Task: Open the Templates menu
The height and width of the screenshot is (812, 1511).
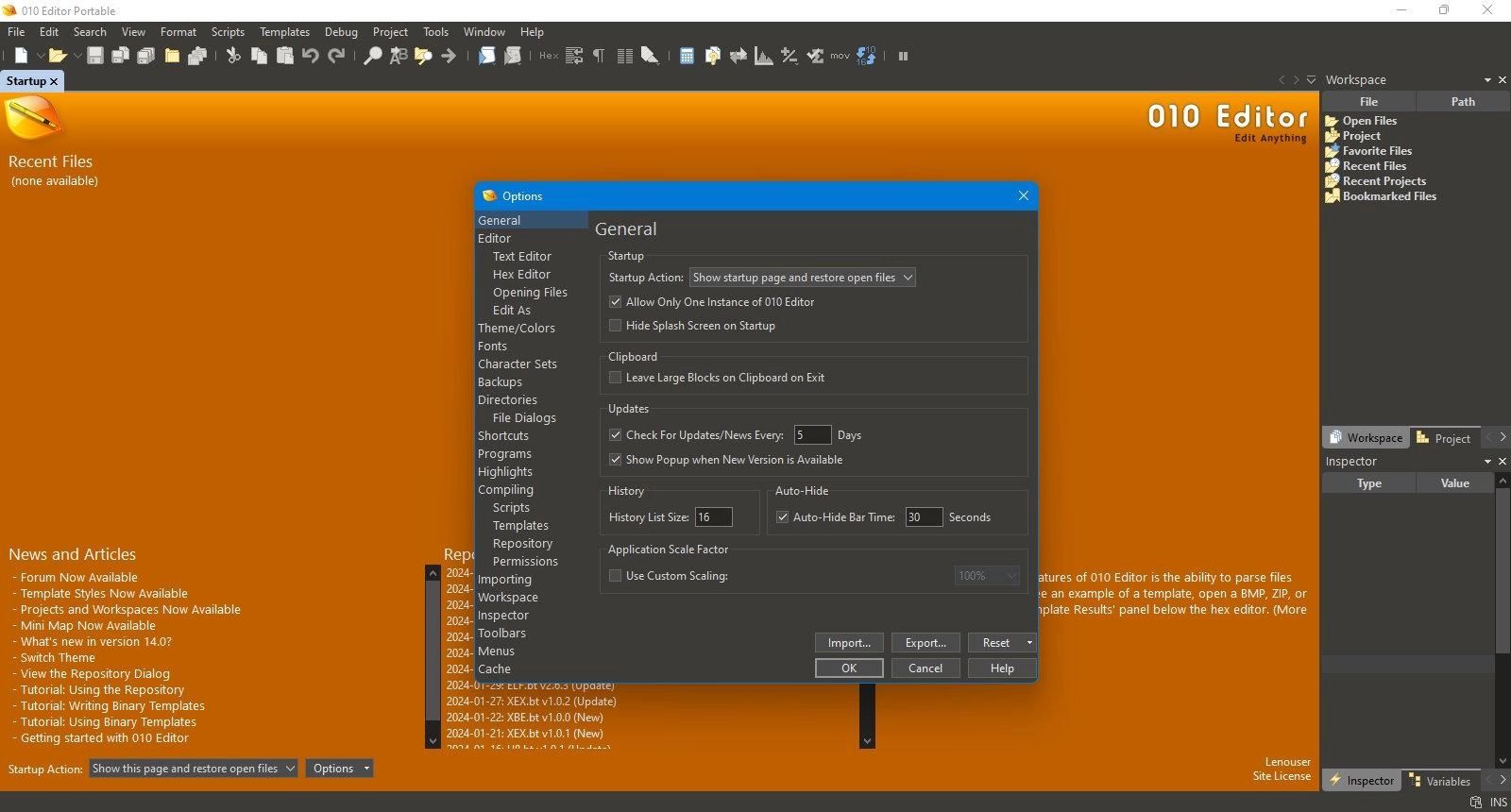Action: click(x=284, y=31)
